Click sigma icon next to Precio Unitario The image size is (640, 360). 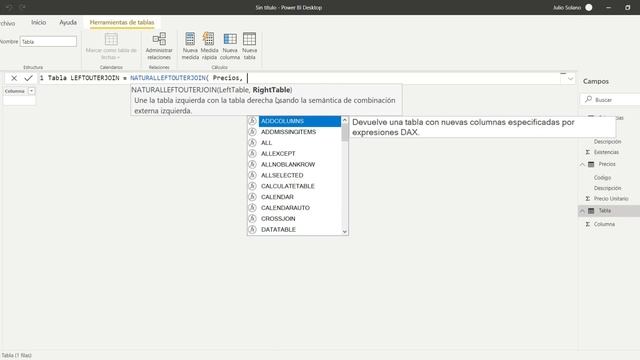tap(588, 199)
